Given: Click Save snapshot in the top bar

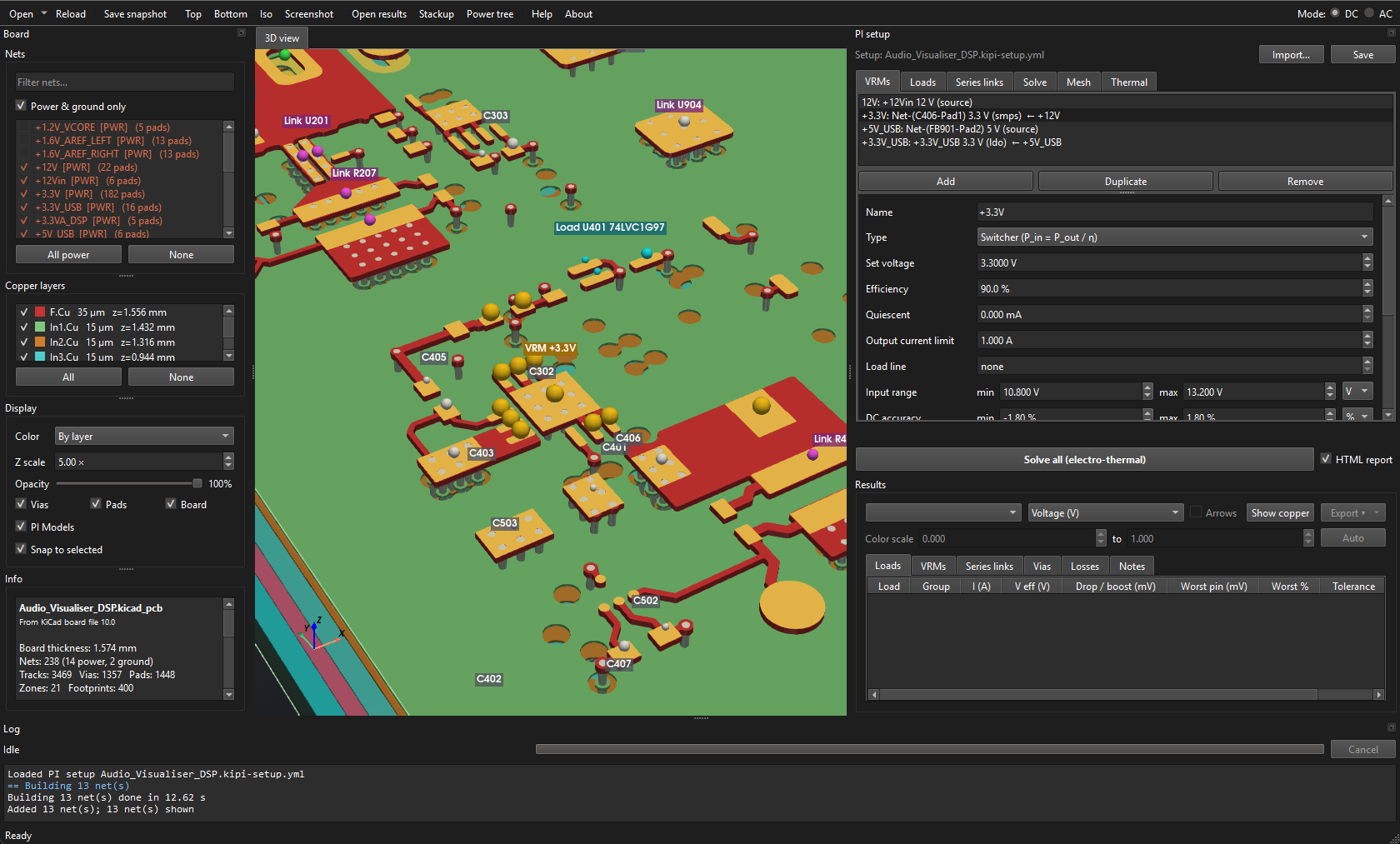Looking at the screenshot, I should point(135,13).
